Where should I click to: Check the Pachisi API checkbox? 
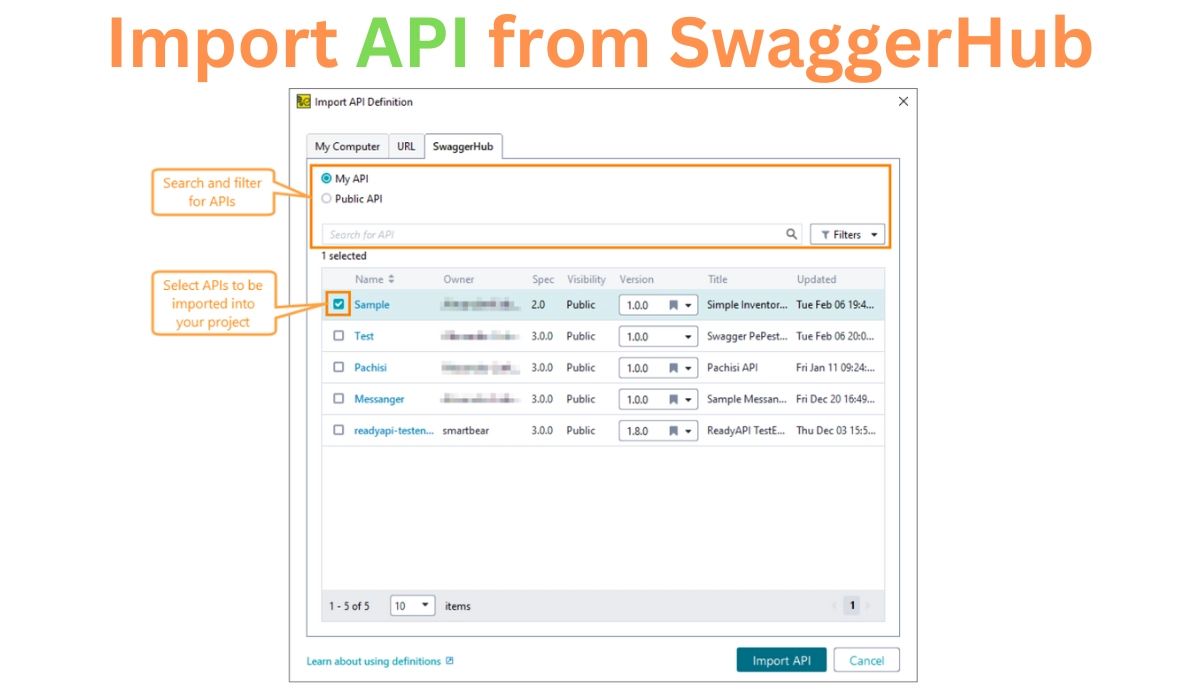pos(339,367)
